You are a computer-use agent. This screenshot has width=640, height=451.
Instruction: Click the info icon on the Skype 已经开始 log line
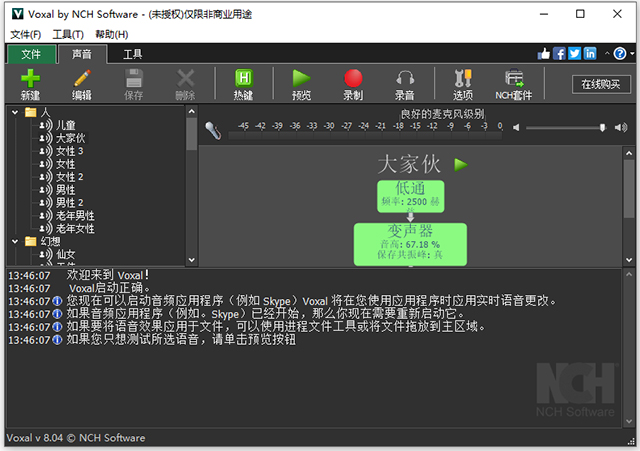[58, 314]
